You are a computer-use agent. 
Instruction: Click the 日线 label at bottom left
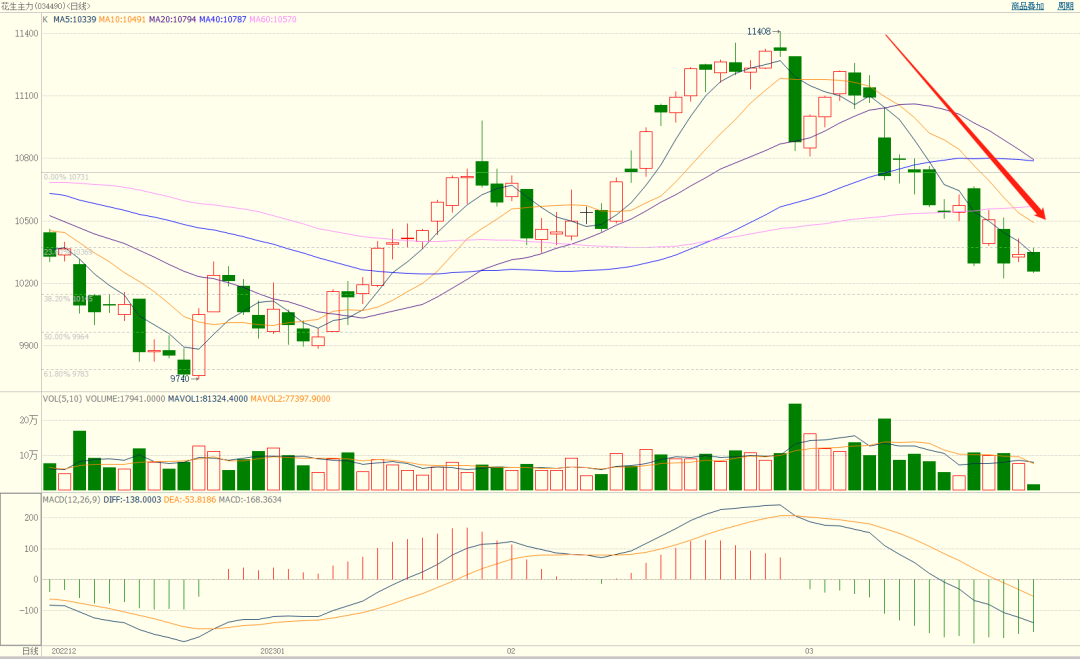30,651
